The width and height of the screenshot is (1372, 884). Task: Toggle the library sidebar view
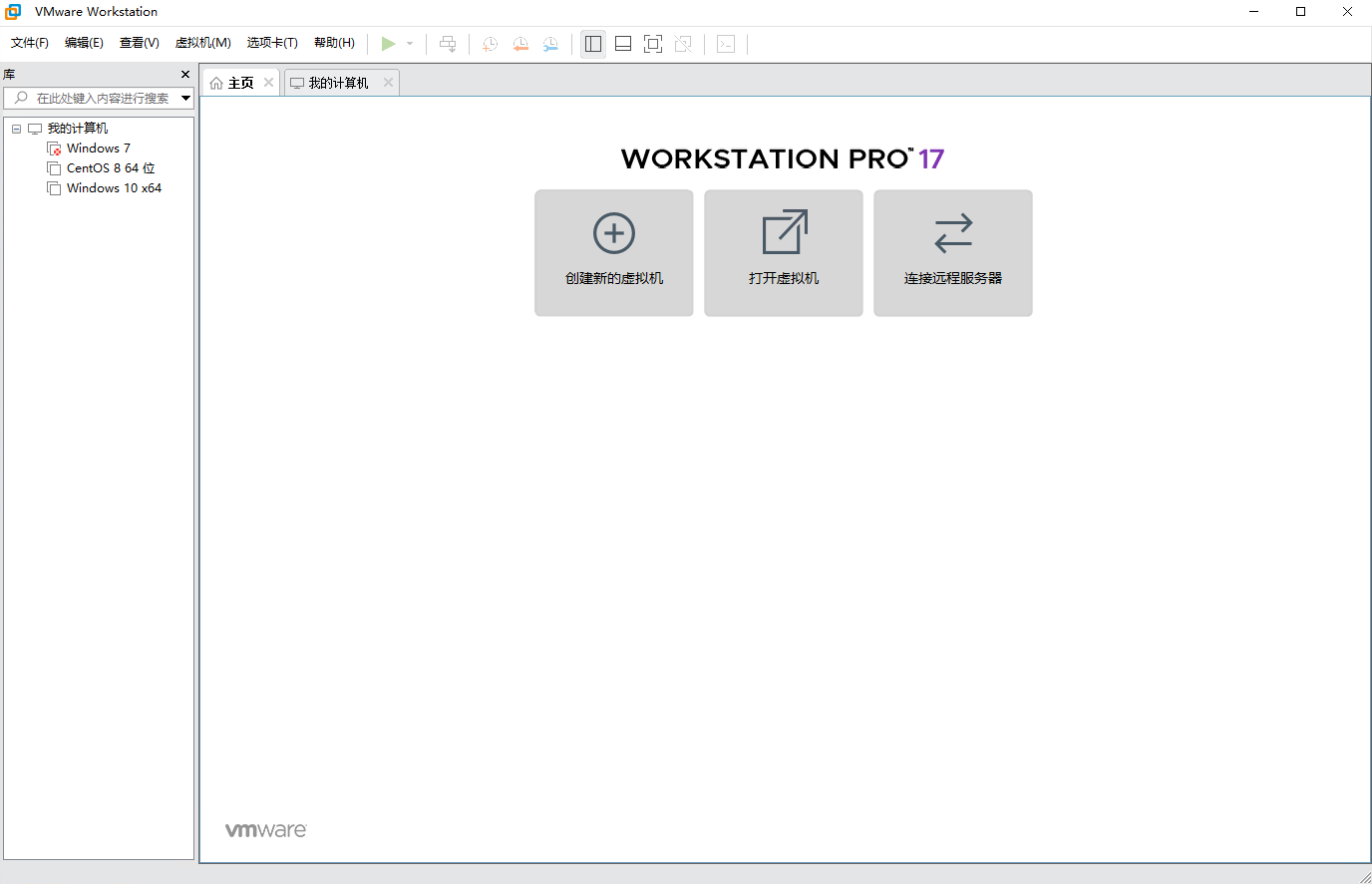tap(593, 44)
